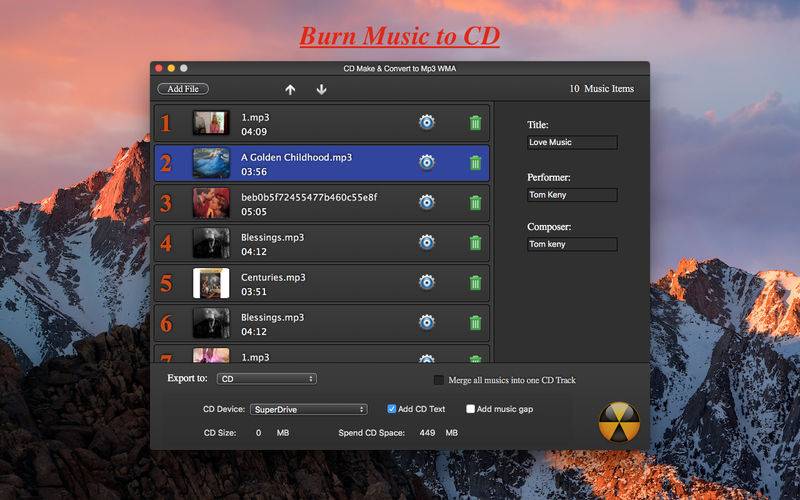Open the Export to CD dropdown

click(266, 379)
